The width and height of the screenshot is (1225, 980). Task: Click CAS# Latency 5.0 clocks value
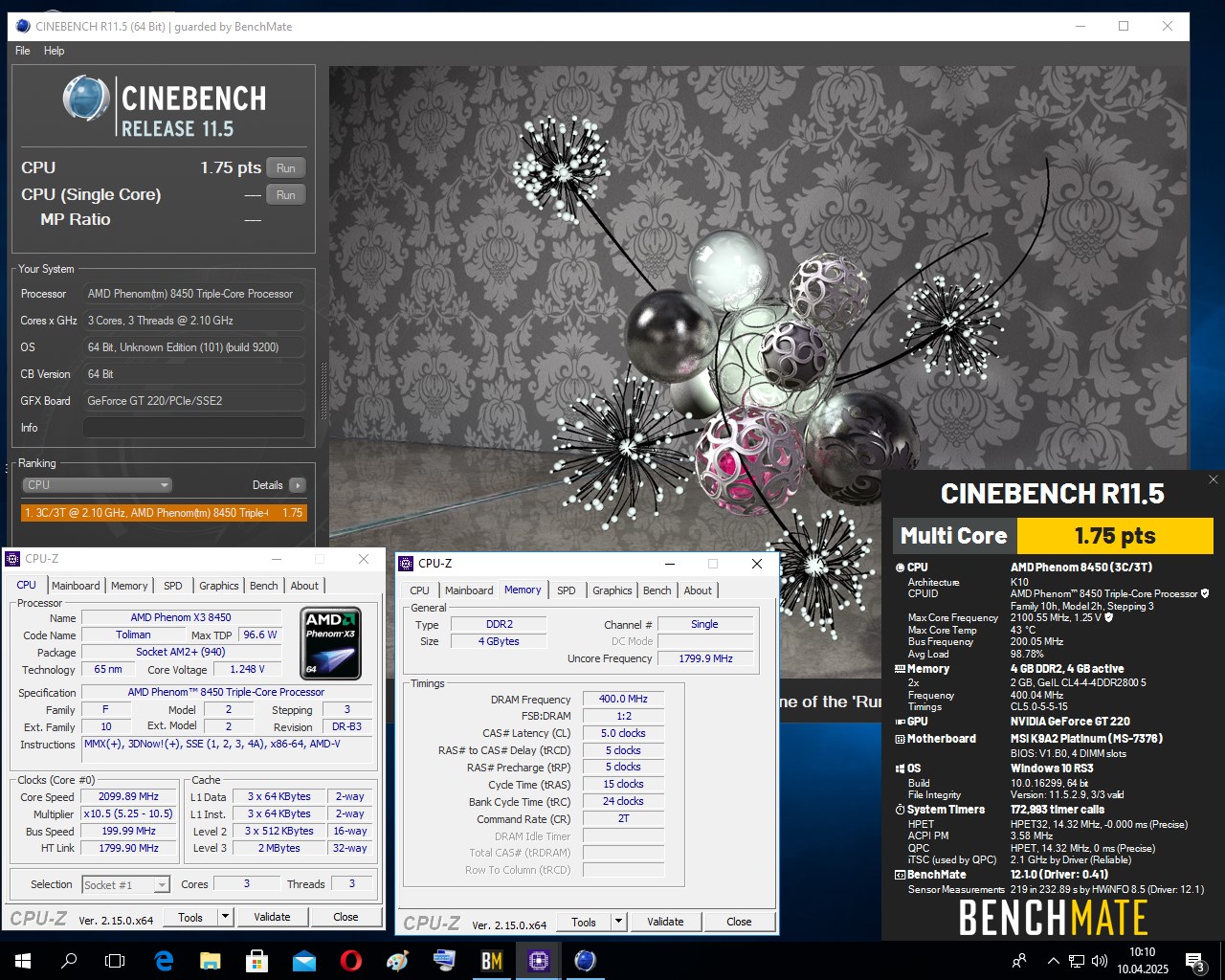(623, 733)
